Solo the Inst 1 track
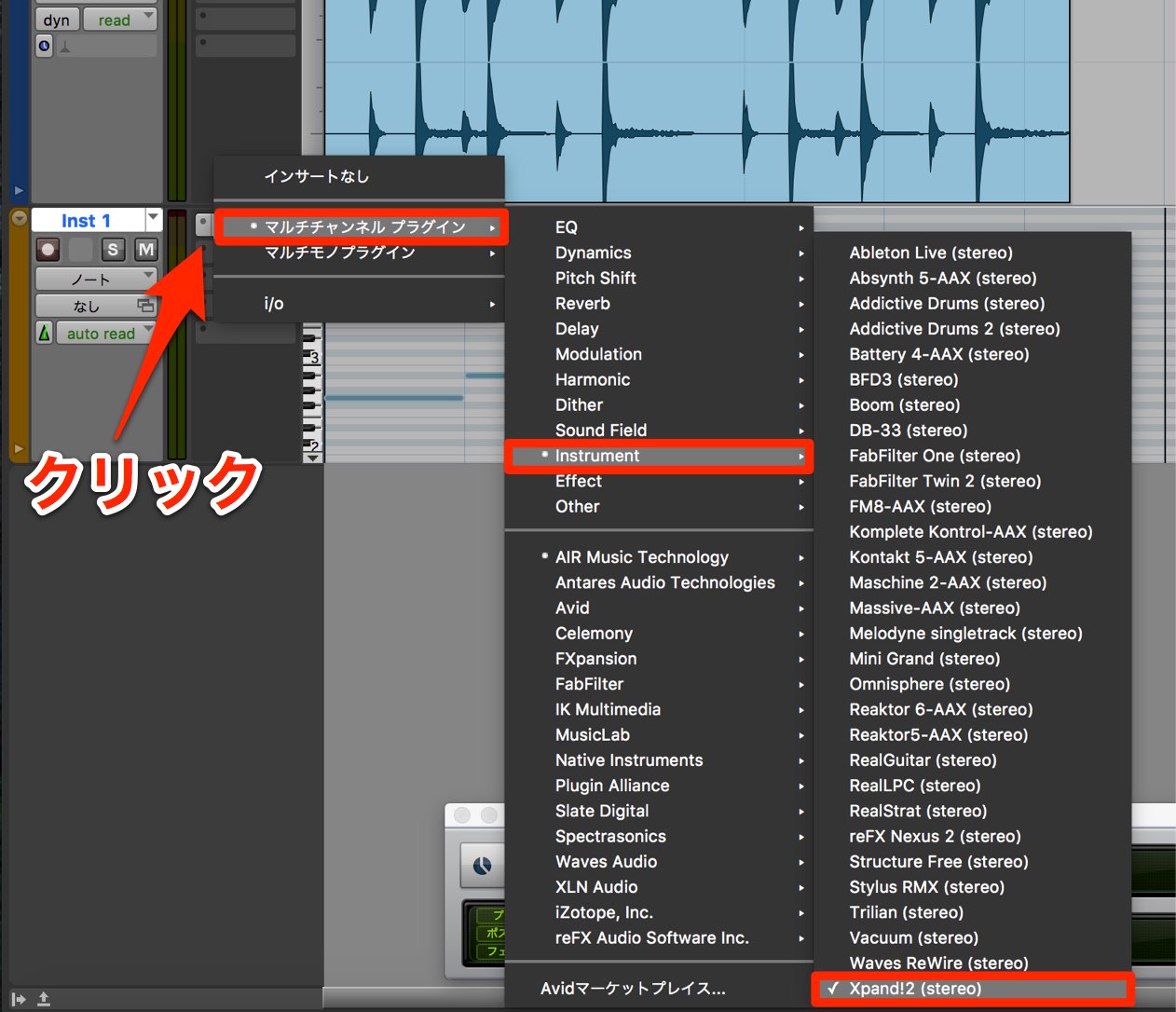 (113, 250)
